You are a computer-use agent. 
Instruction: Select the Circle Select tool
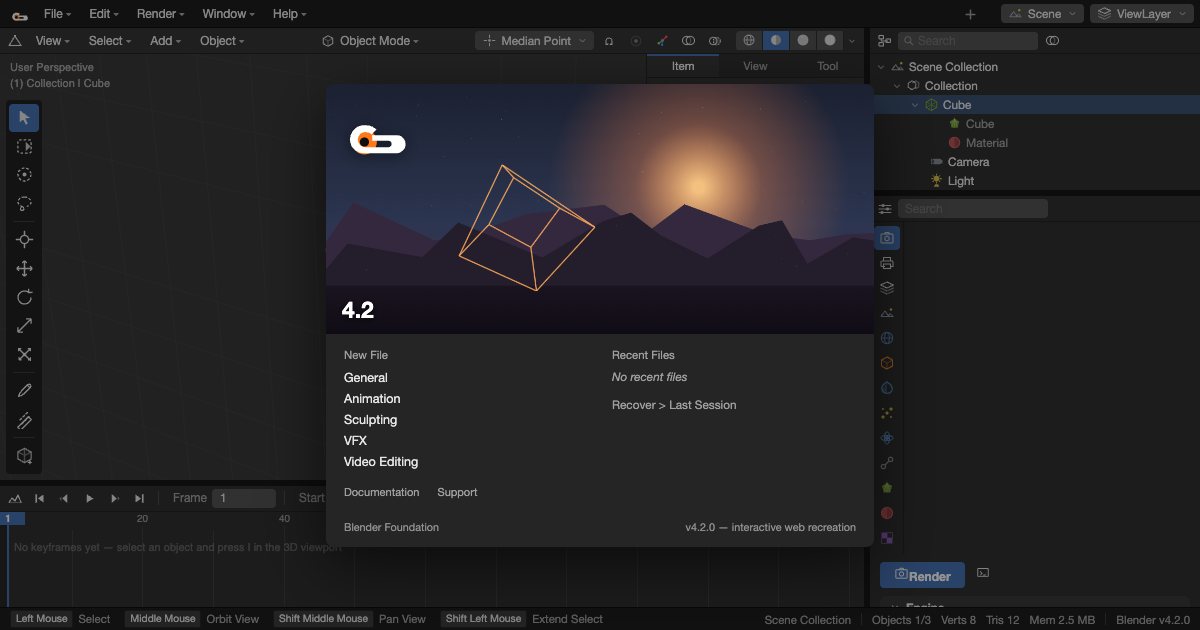[24, 175]
